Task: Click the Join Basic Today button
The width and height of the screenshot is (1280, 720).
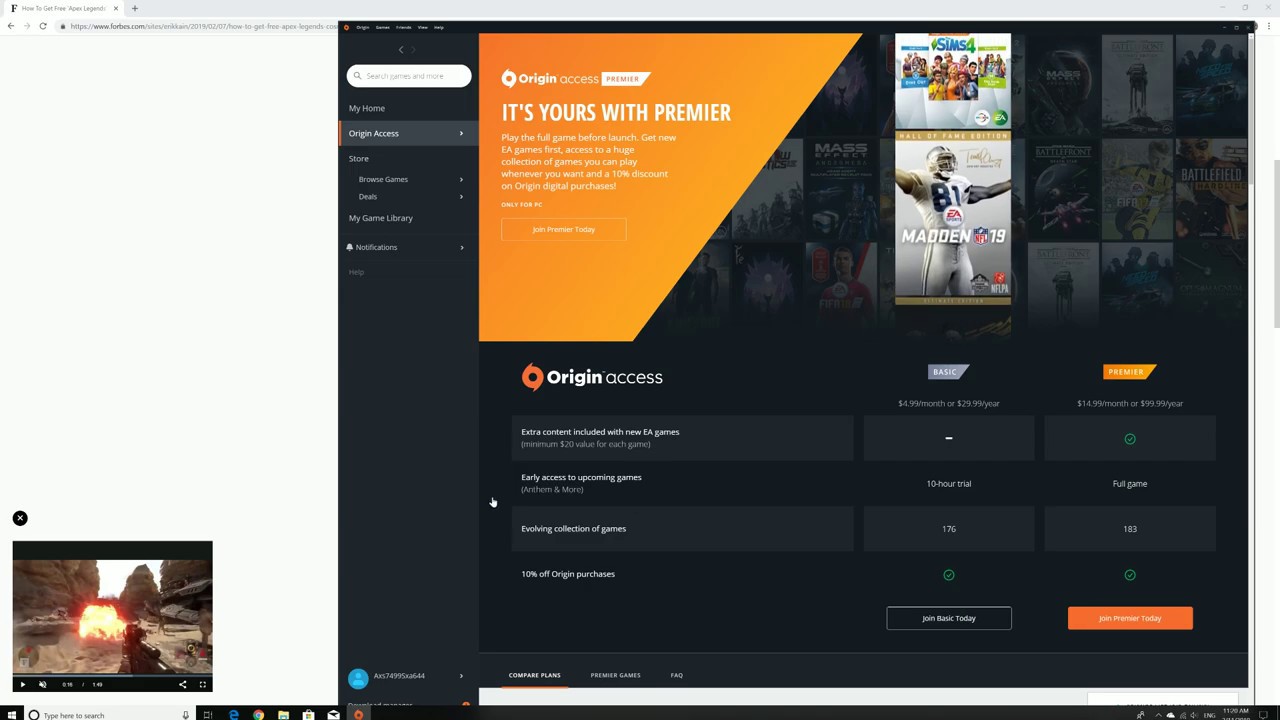Action: [x=949, y=618]
